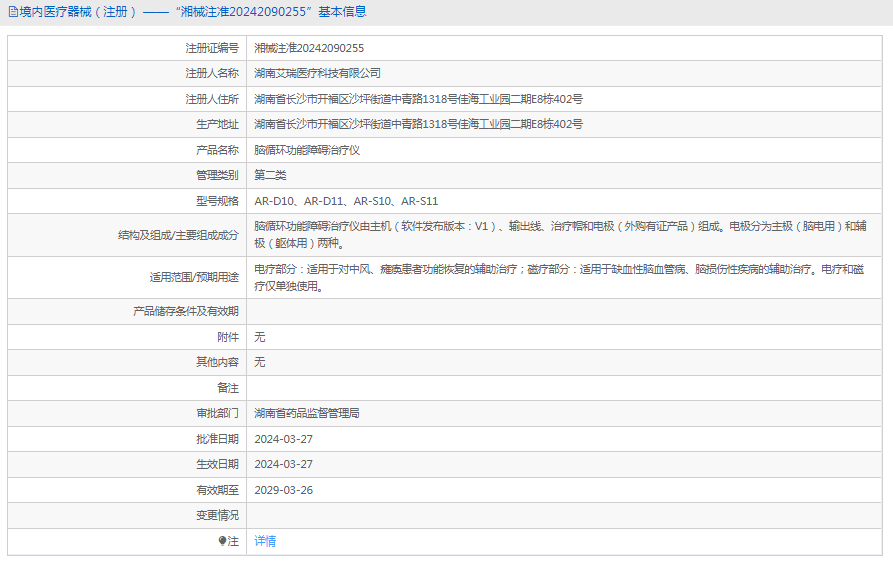Image resolution: width=893 pixels, height=561 pixels.
Task: Click the 注册人住所 address value
Action: click(419, 99)
